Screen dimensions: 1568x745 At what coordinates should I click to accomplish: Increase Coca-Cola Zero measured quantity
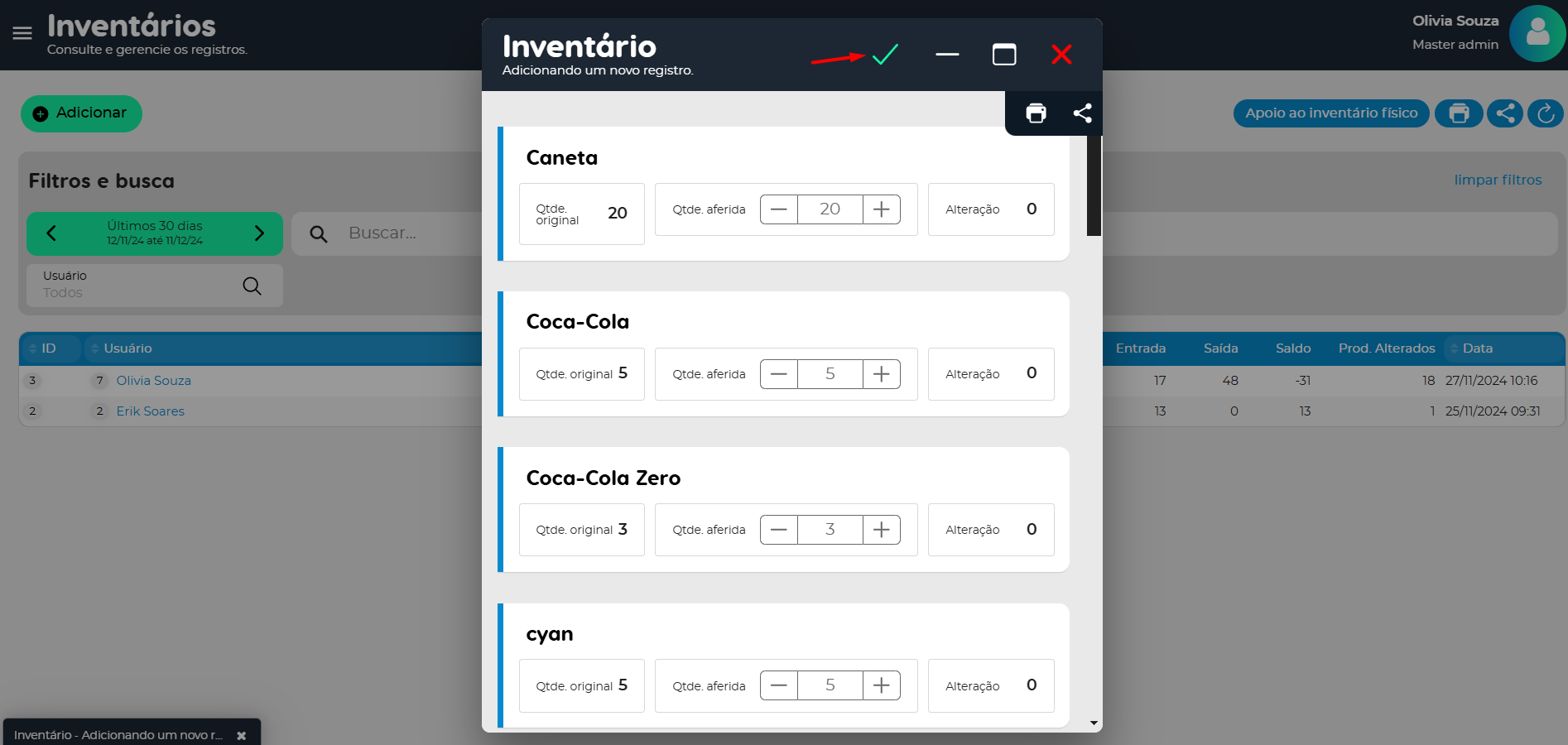click(x=881, y=530)
